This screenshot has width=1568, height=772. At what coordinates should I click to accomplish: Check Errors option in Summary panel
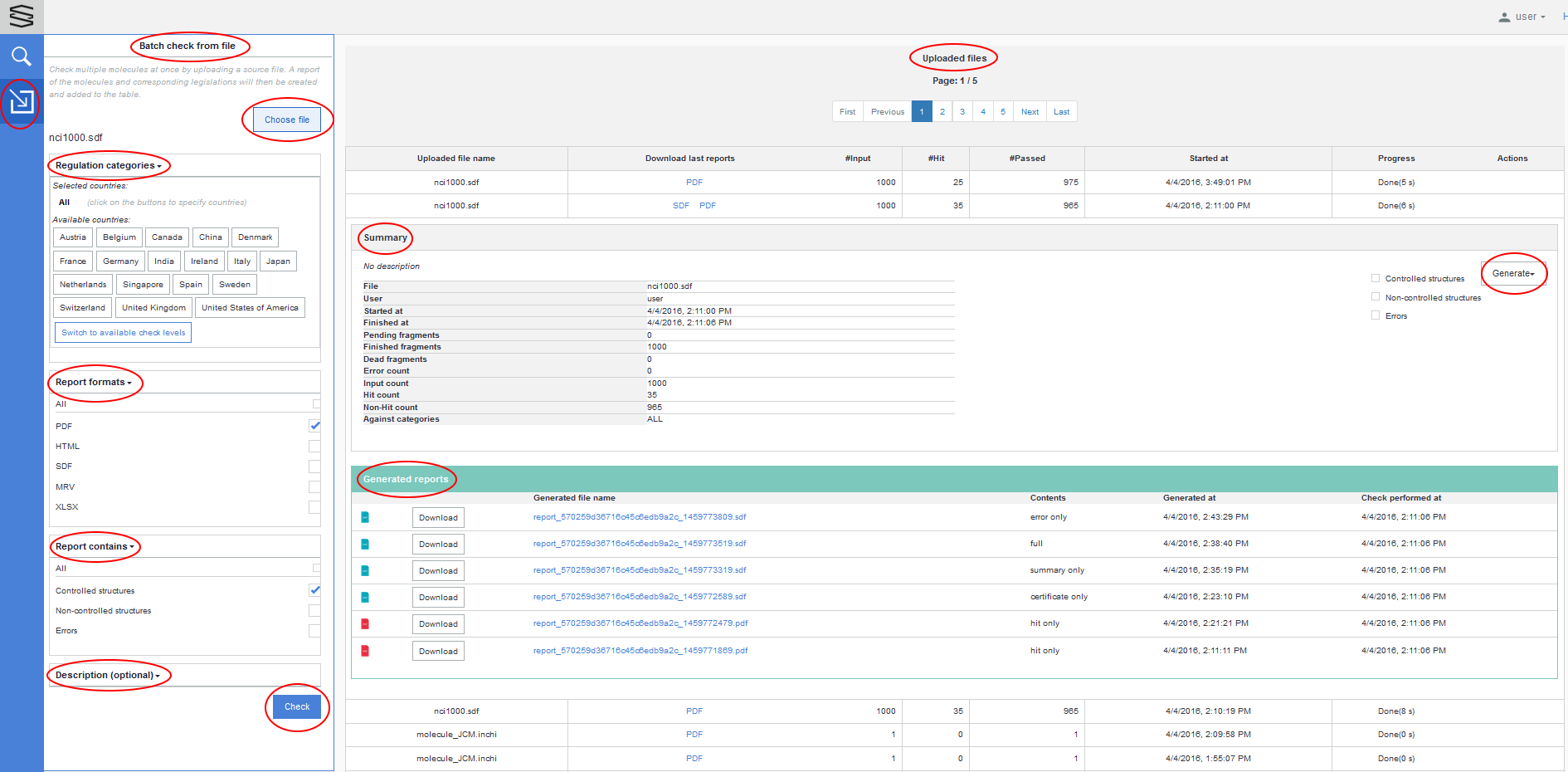[1376, 315]
